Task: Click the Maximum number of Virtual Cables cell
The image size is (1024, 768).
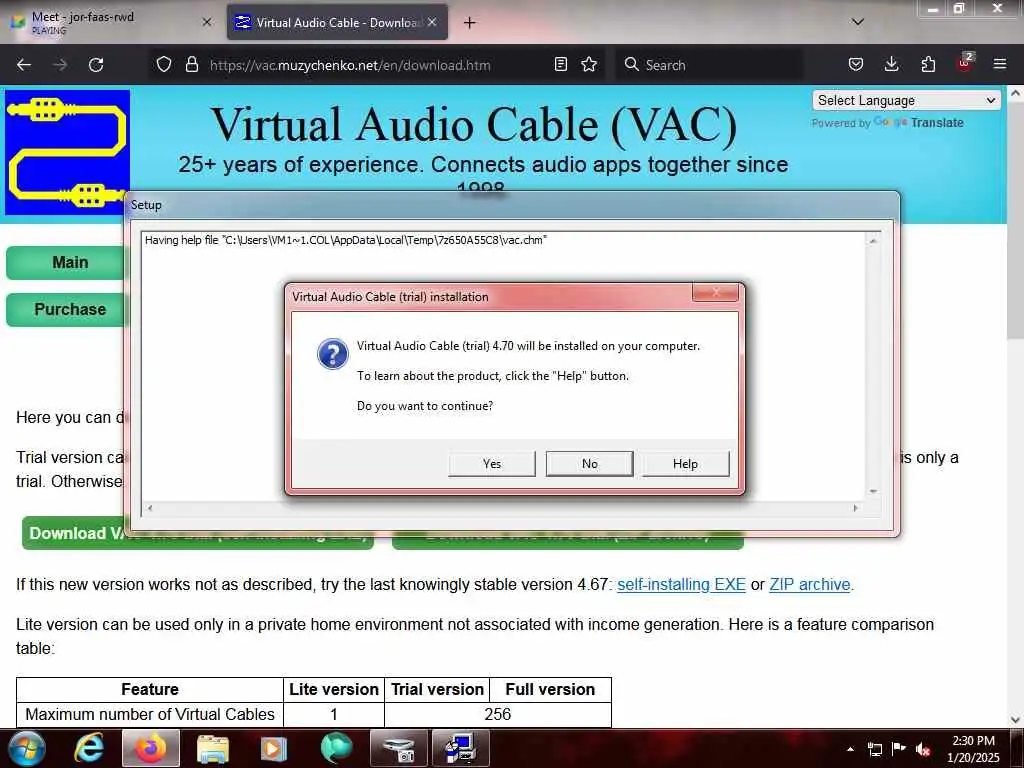Action: 150,714
